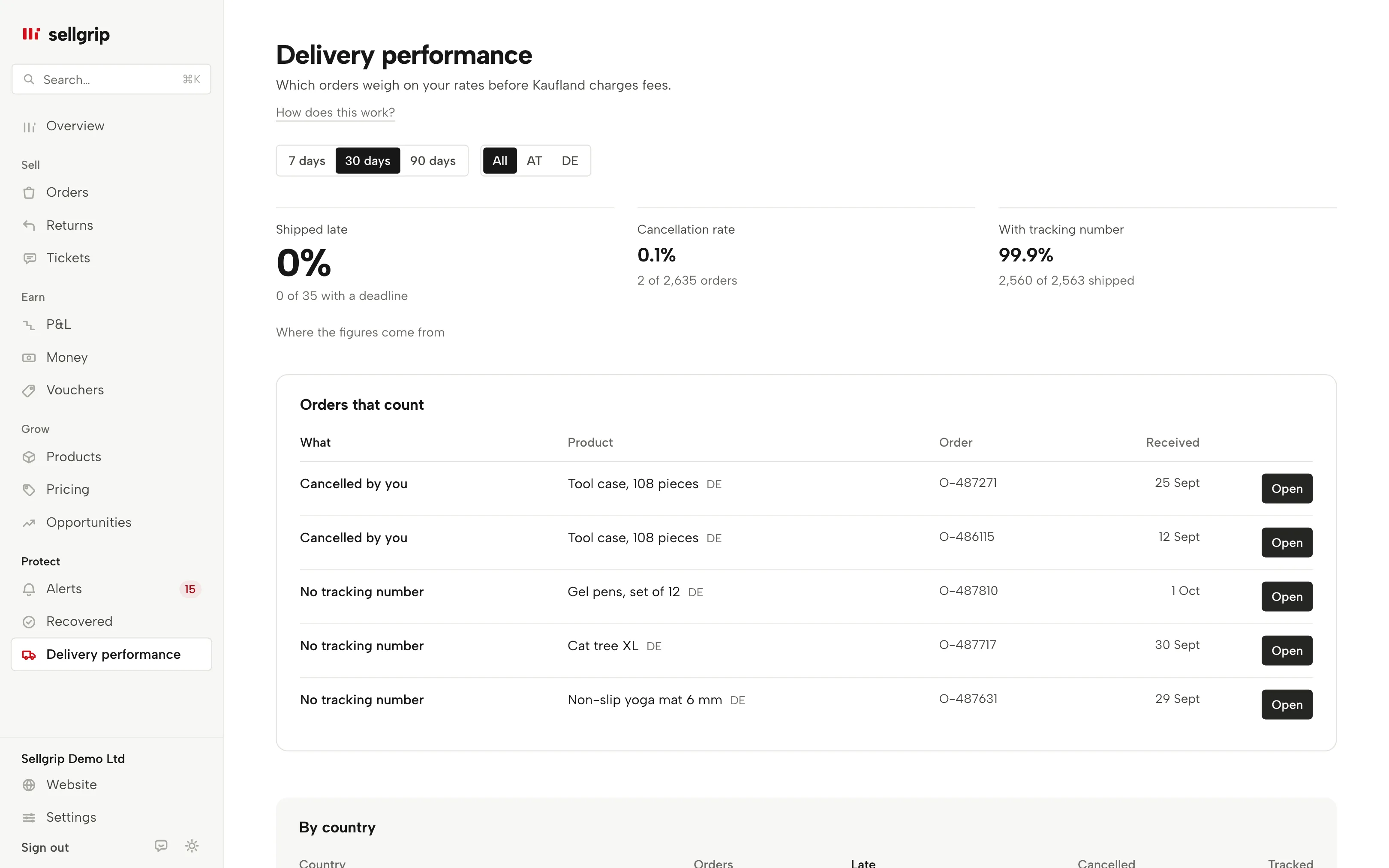
Task: Expand Where the figures come from
Action: [x=361, y=332]
